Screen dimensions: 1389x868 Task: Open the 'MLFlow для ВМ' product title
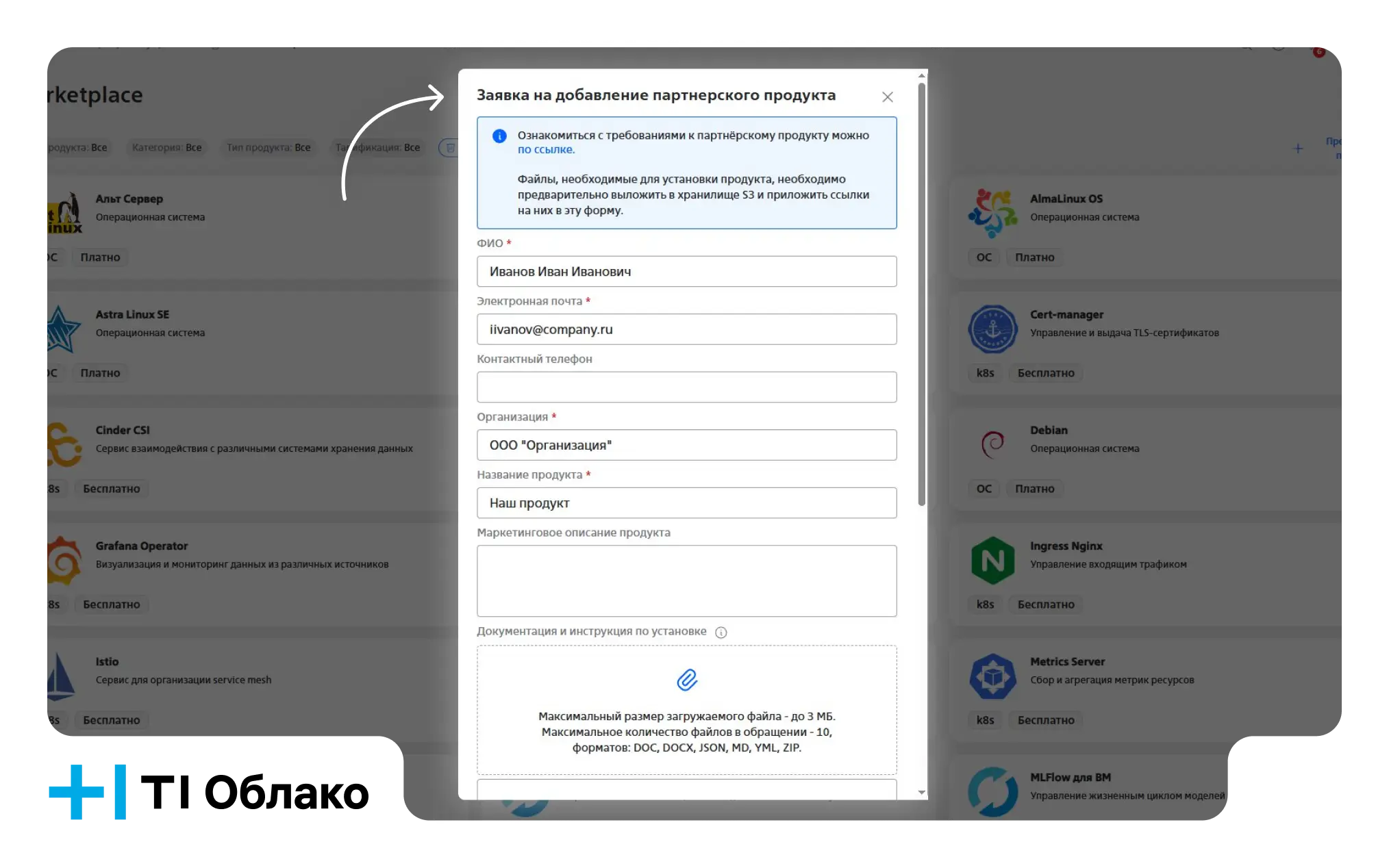(1071, 778)
